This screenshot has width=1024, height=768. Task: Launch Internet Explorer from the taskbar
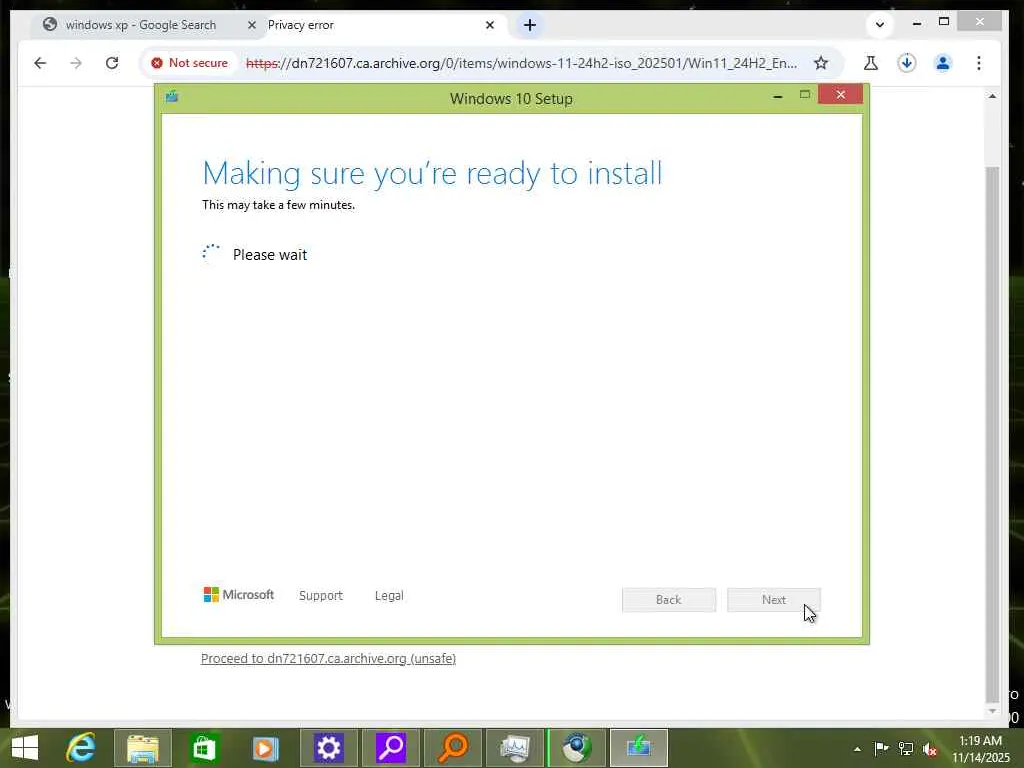81,748
